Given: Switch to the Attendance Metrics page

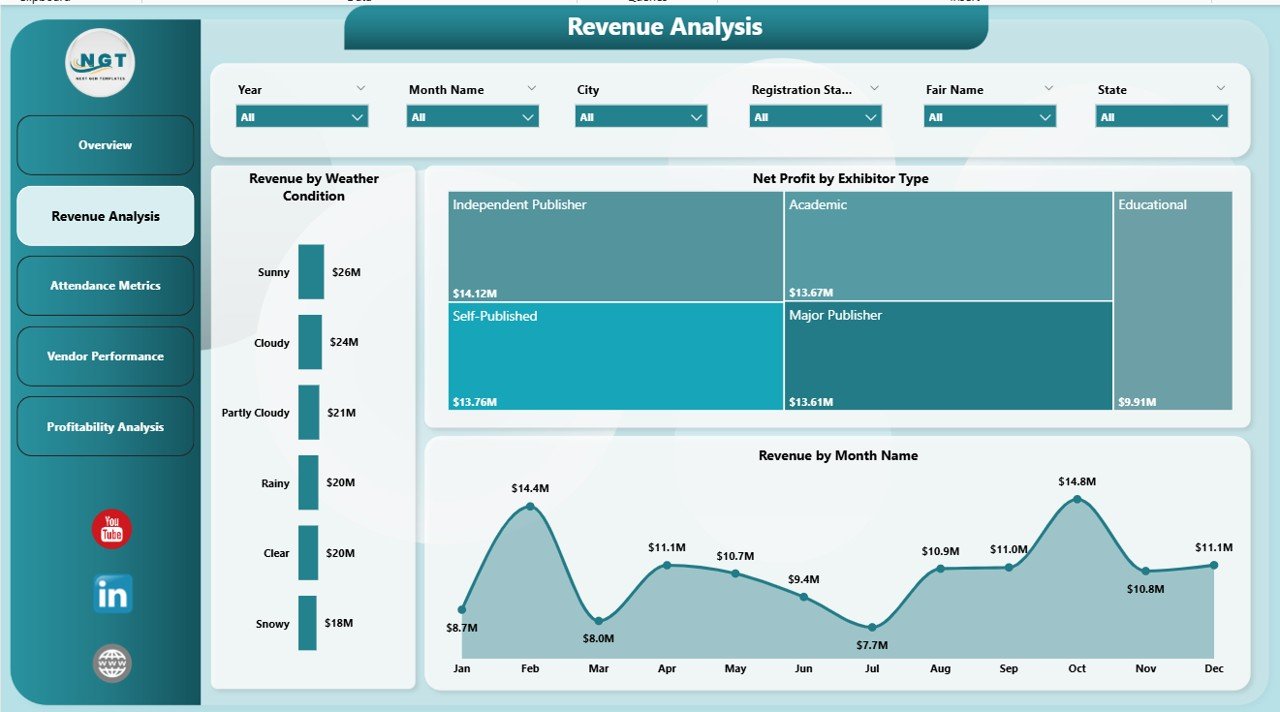Looking at the screenshot, I should pos(105,286).
